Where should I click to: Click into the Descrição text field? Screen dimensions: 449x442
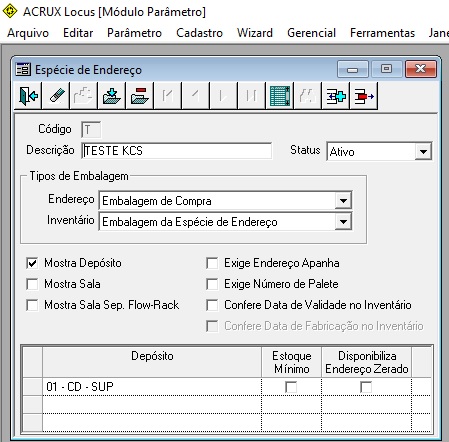[177, 151]
